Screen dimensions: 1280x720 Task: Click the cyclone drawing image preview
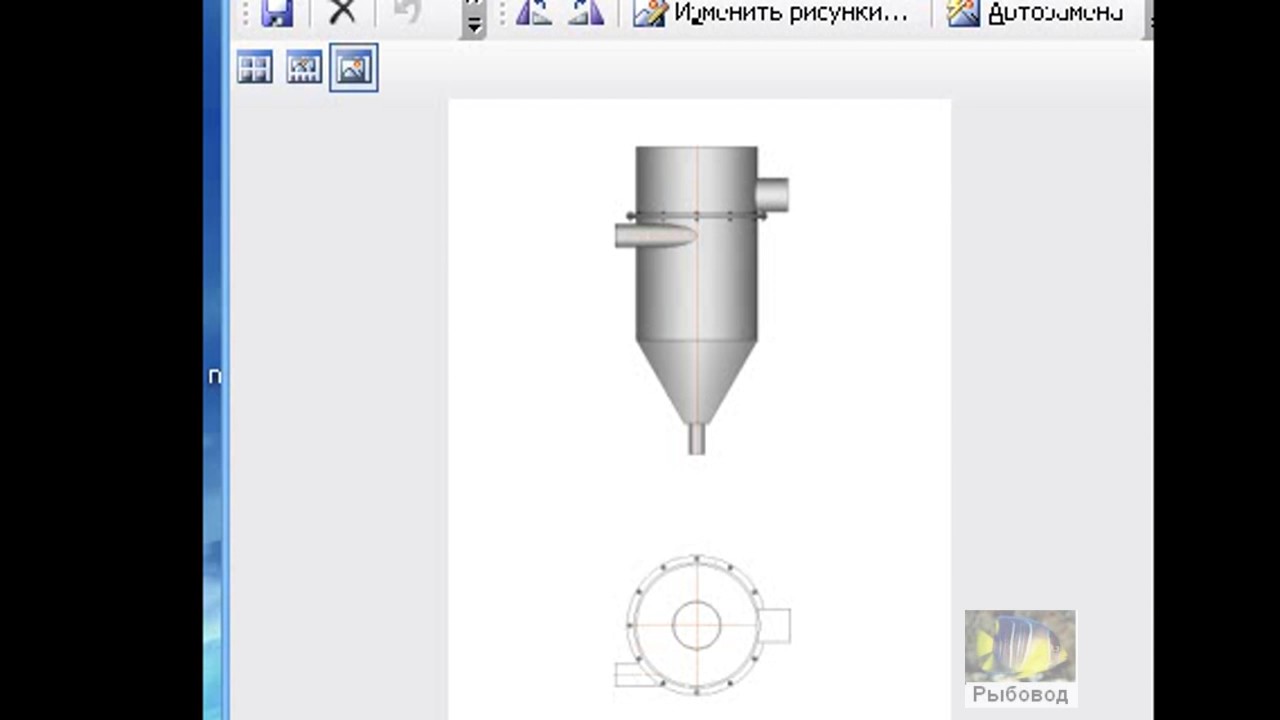click(x=699, y=409)
